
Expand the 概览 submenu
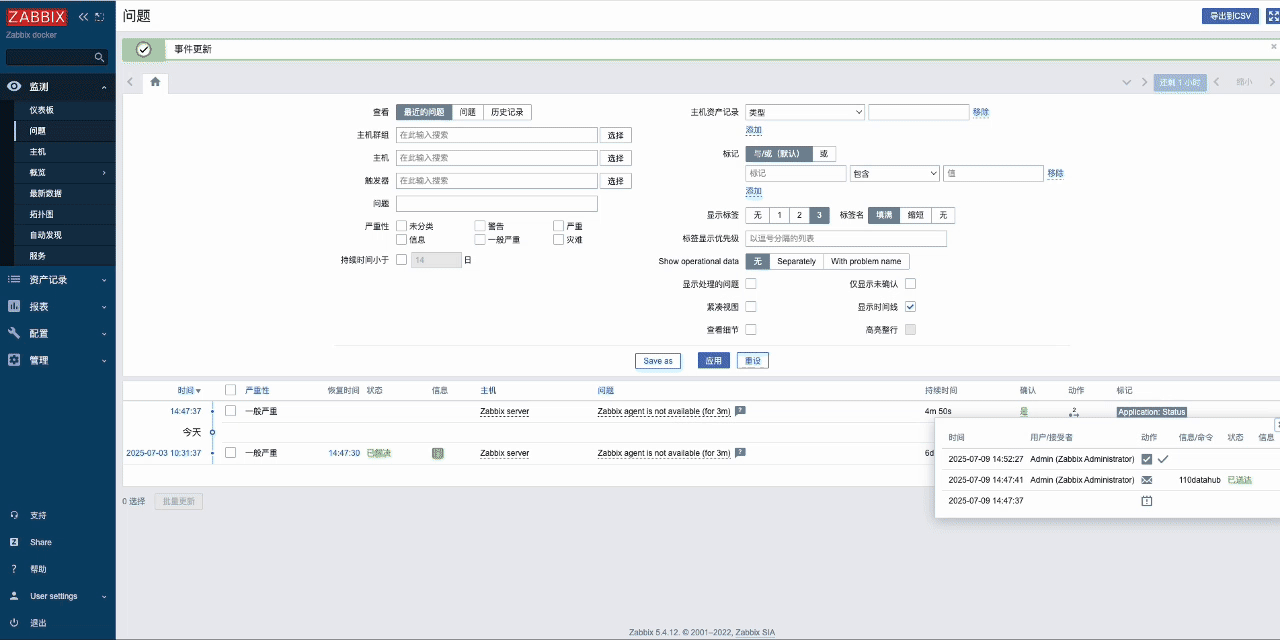tap(65, 172)
